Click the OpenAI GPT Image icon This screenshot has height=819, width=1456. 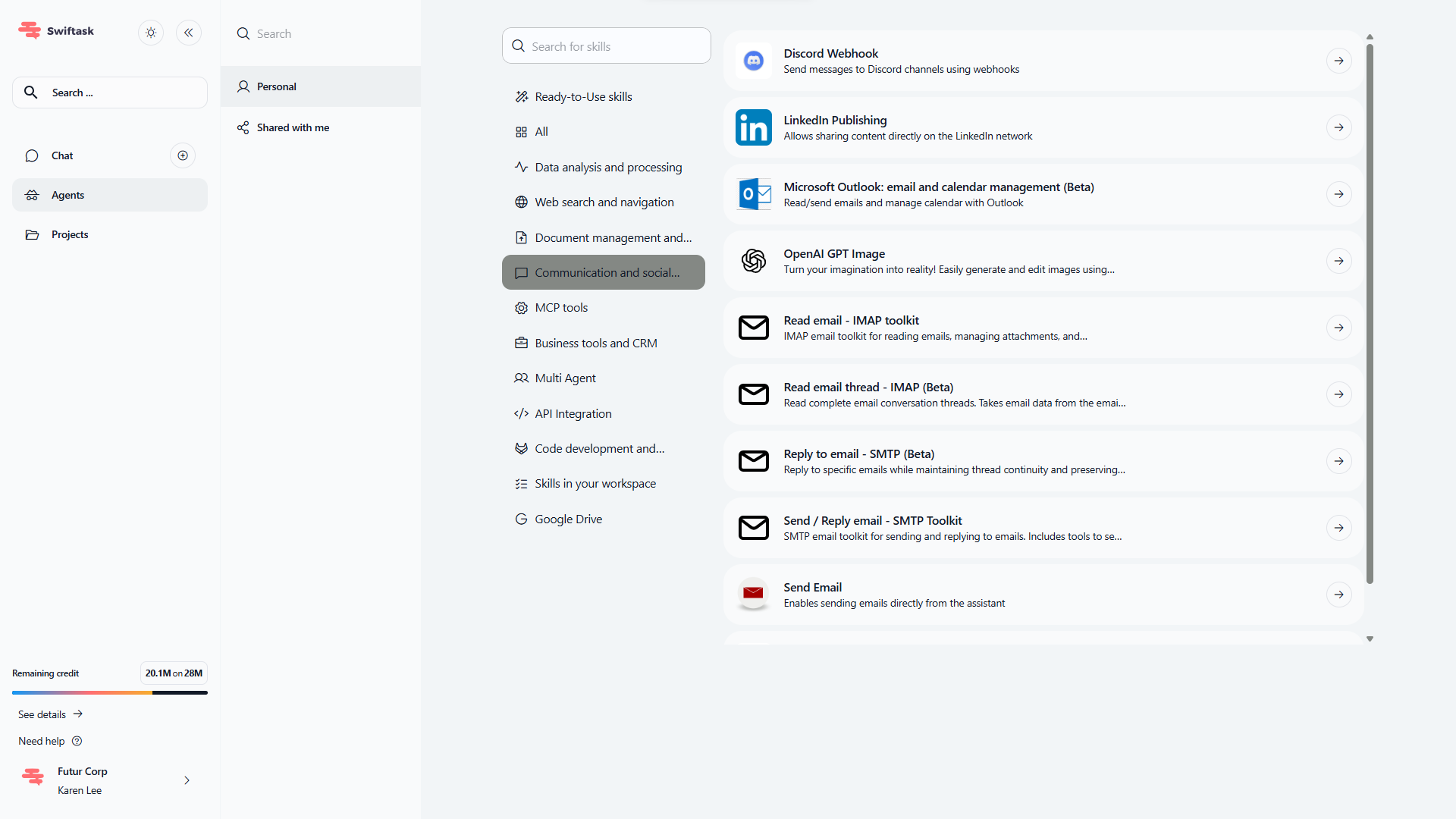coord(753,261)
